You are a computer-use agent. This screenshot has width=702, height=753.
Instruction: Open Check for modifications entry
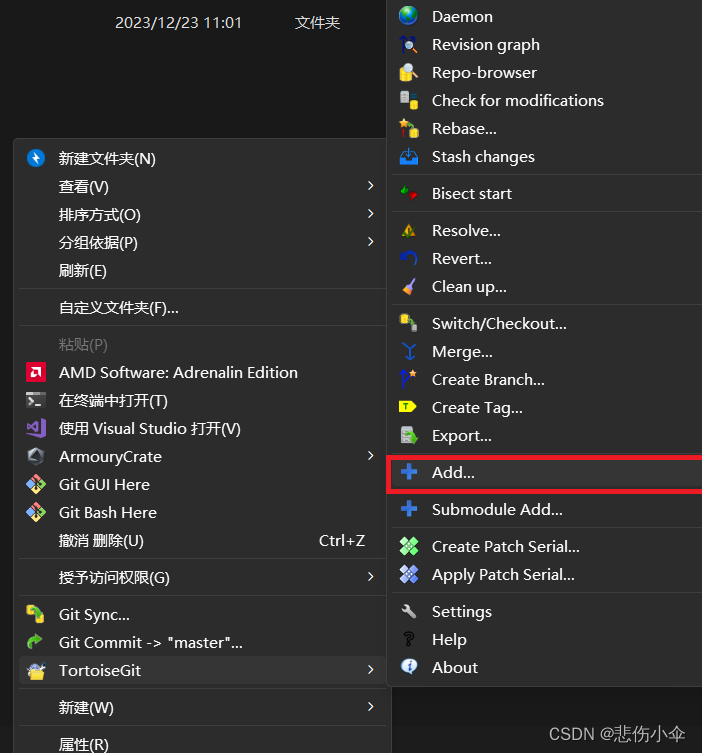tap(546, 100)
